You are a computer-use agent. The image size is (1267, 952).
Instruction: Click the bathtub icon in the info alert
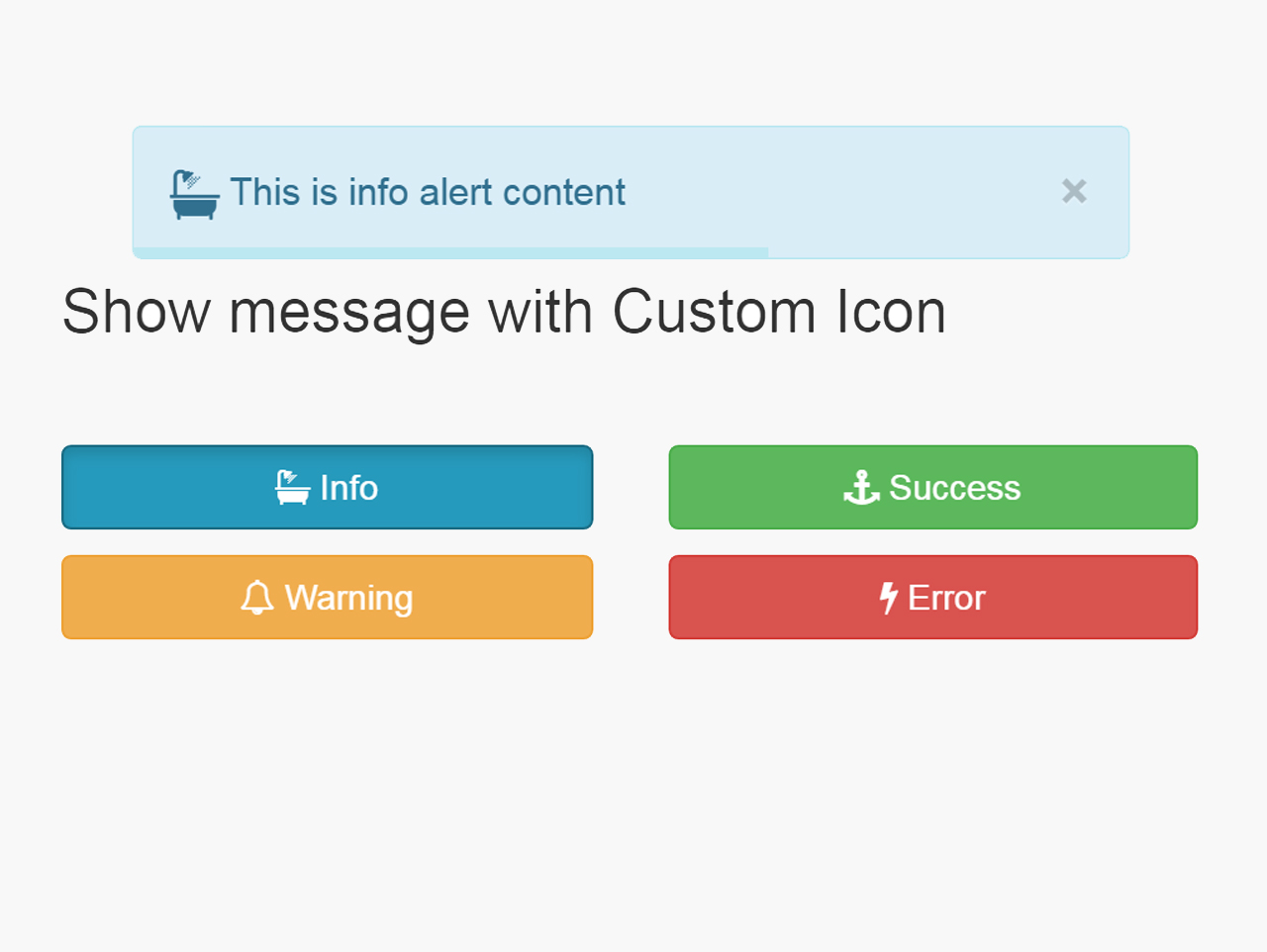point(194,194)
